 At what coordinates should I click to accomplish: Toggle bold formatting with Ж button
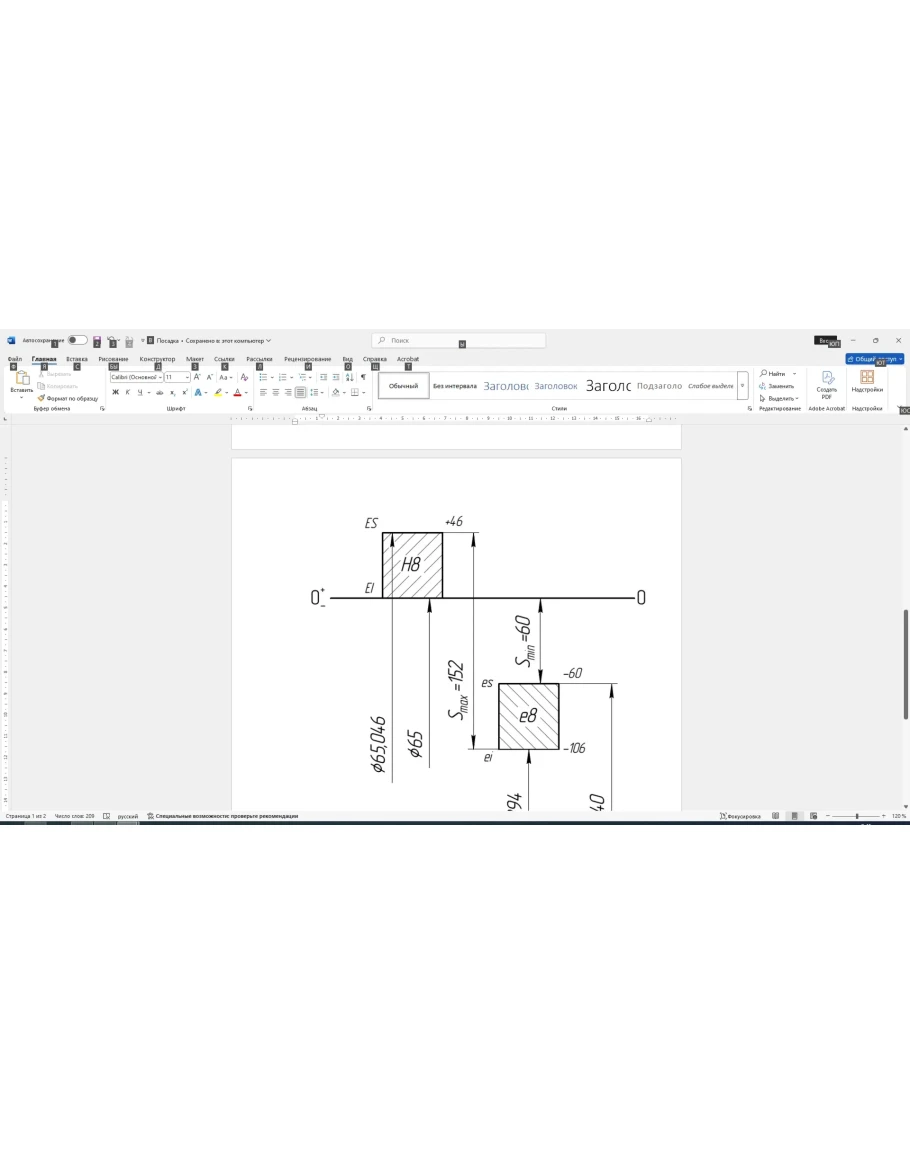tap(115, 392)
